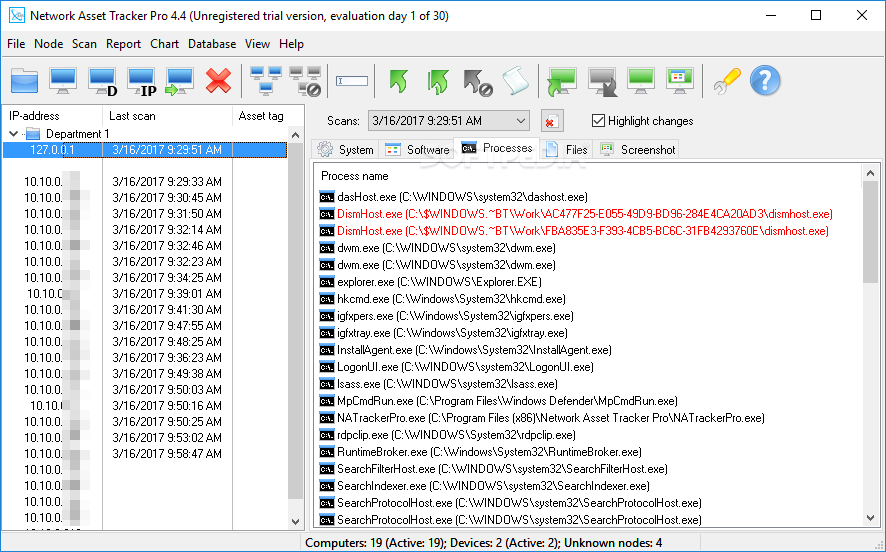Image resolution: width=886 pixels, height=552 pixels.
Task: Switch to the Software tab
Action: pyautogui.click(x=417, y=150)
